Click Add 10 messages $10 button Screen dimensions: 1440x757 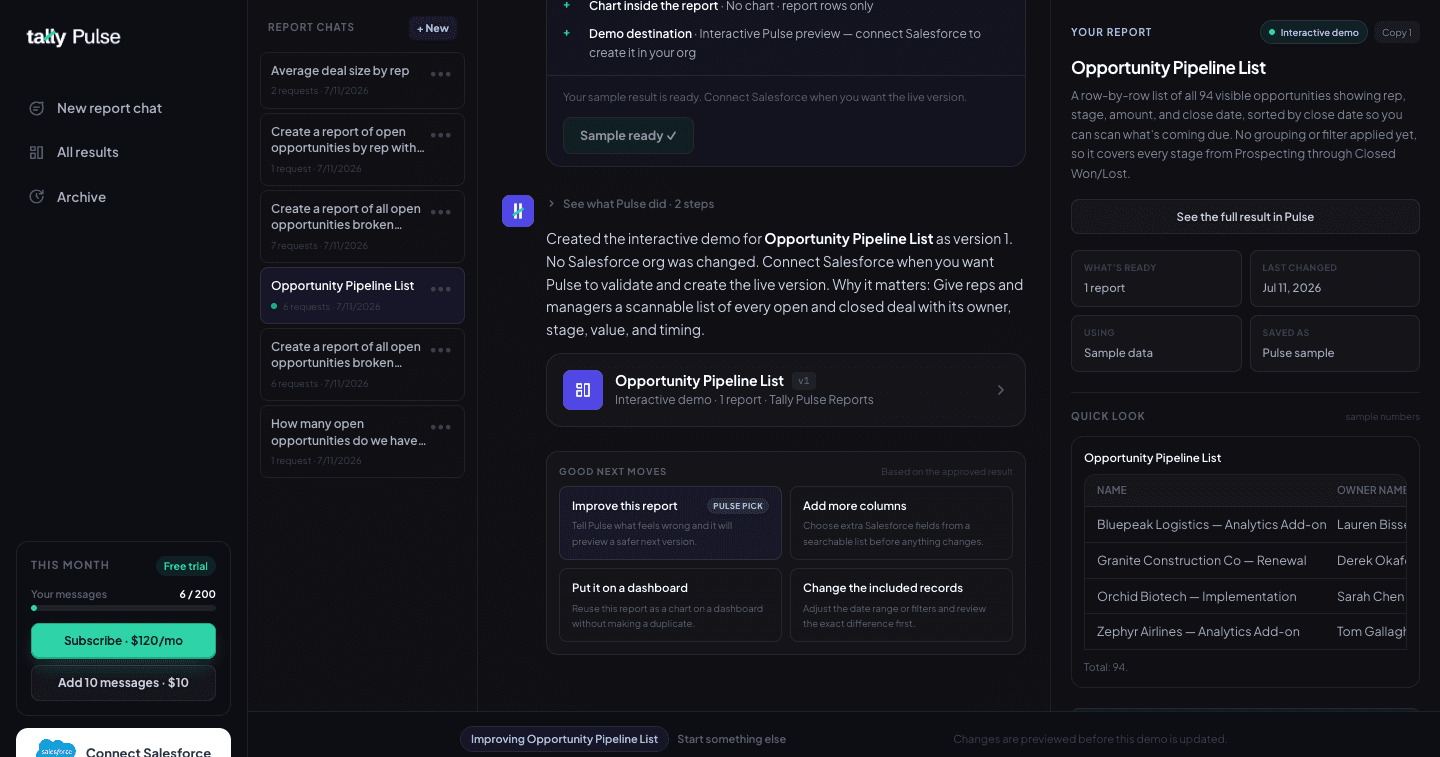click(x=123, y=683)
